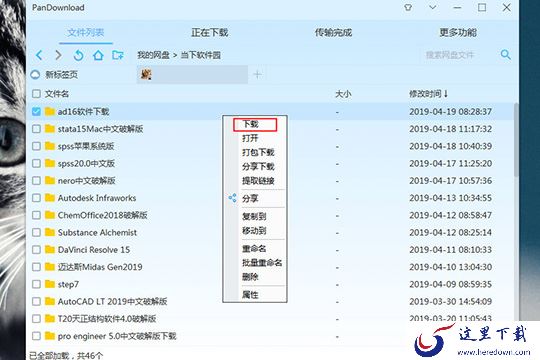Switch to the 文件列表 tab
The image size is (540, 360).
point(86,33)
